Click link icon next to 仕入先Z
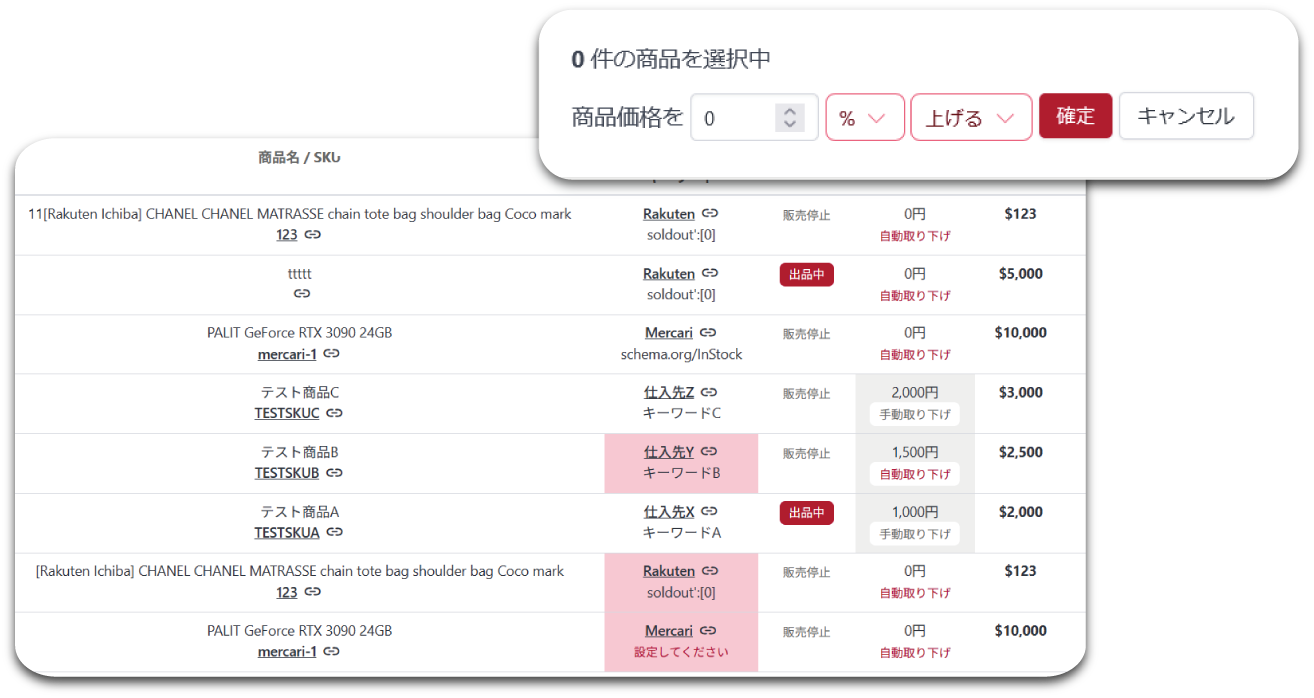Screen dimensions: 1314x698 pos(709,393)
